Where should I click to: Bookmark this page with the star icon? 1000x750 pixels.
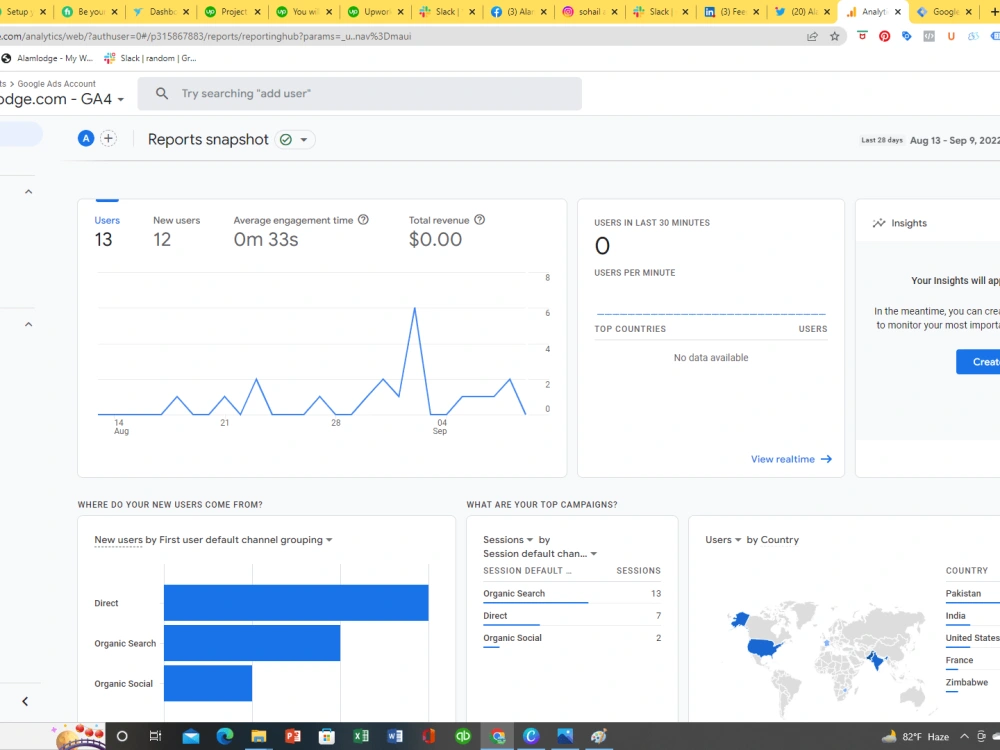[834, 36]
